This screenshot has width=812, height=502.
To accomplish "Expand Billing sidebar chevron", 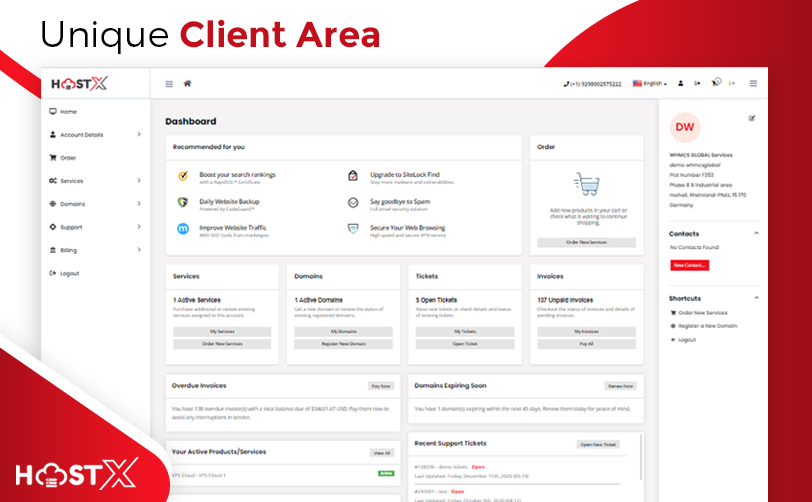I will pos(139,250).
